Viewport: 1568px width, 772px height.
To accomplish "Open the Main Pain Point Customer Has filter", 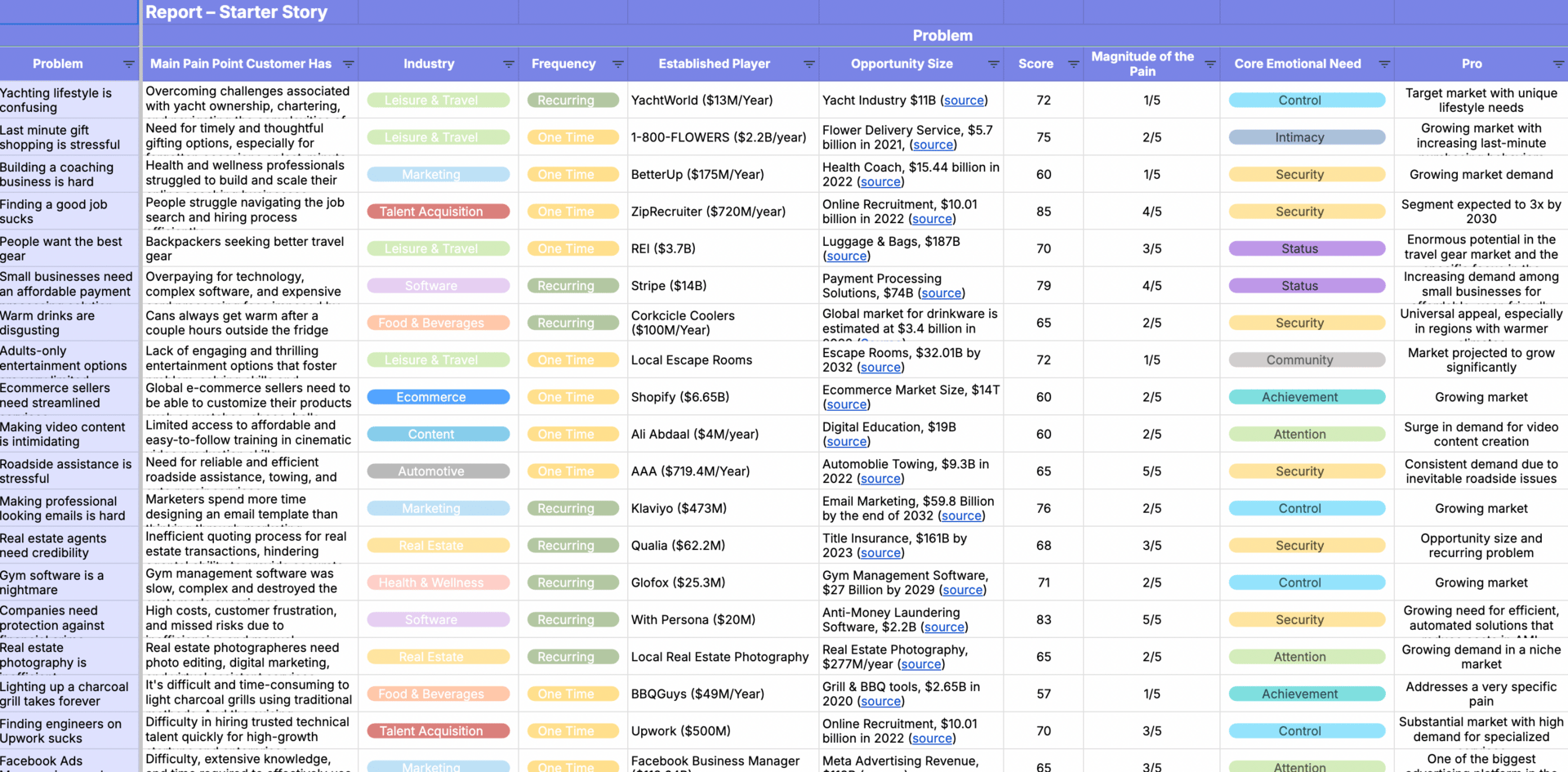I will 349,64.
